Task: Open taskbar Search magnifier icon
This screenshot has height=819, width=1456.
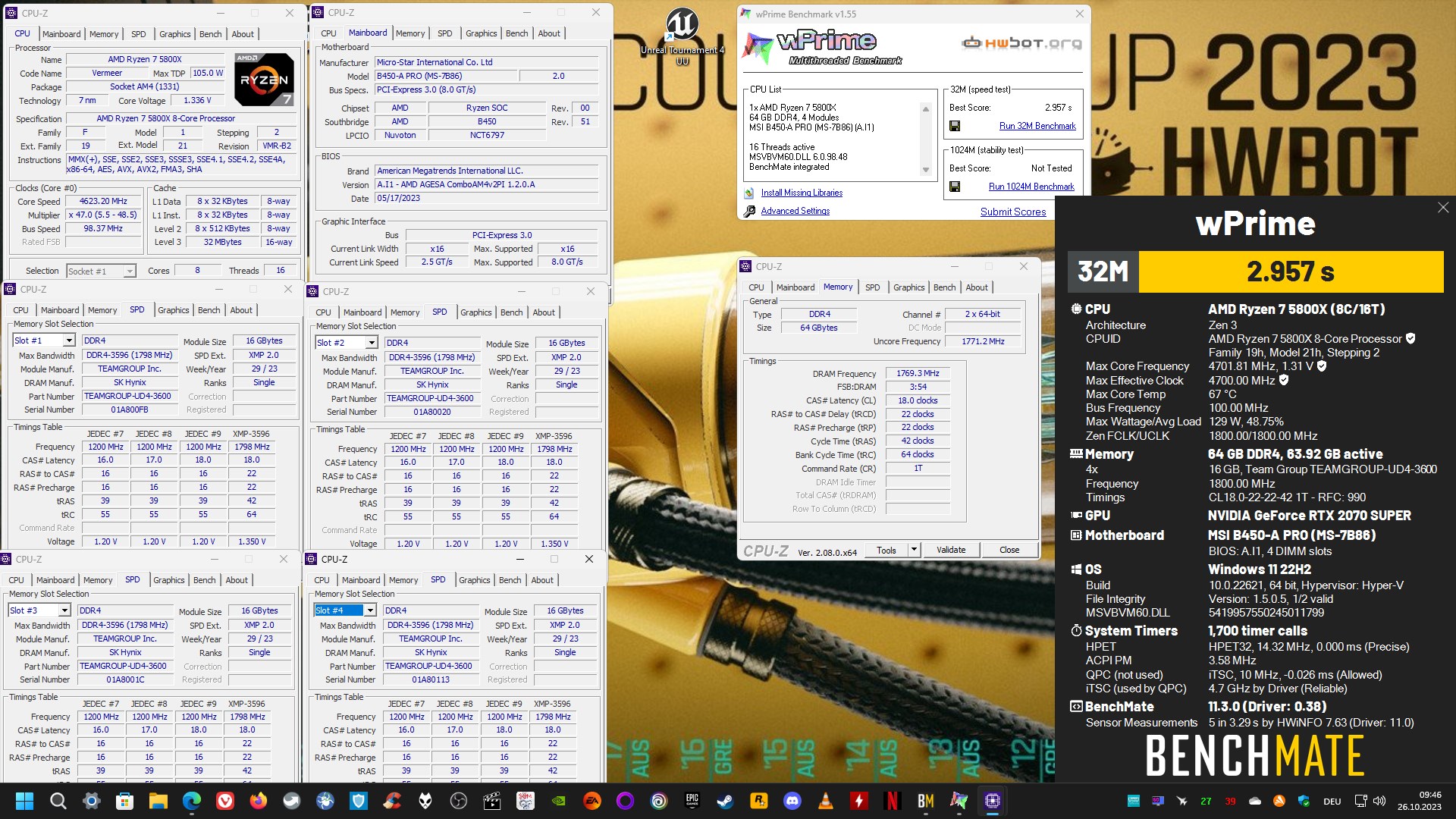Action: pyautogui.click(x=58, y=801)
